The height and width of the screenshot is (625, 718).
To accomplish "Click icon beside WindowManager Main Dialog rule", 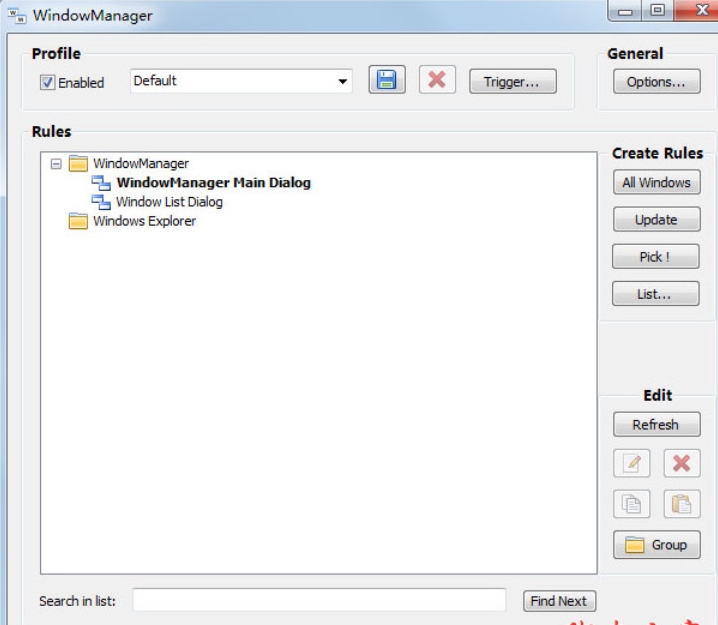I will [101, 183].
